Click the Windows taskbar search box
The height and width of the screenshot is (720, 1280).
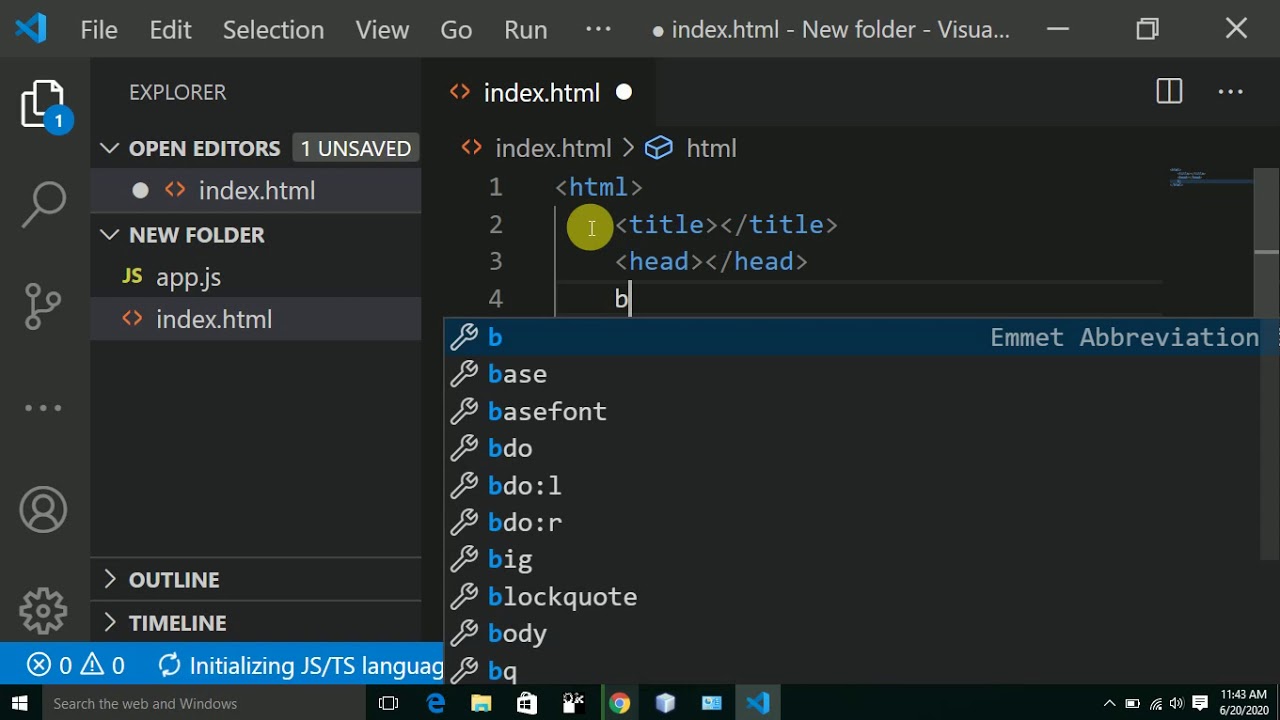190,704
